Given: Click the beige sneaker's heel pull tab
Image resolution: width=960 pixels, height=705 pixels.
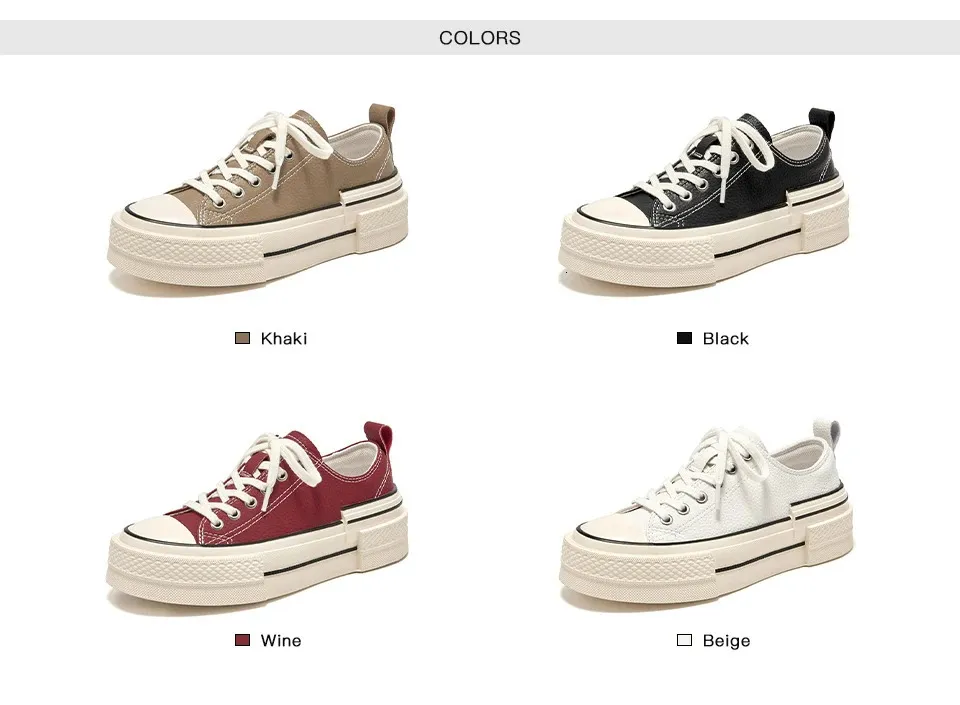Looking at the screenshot, I should (x=827, y=435).
